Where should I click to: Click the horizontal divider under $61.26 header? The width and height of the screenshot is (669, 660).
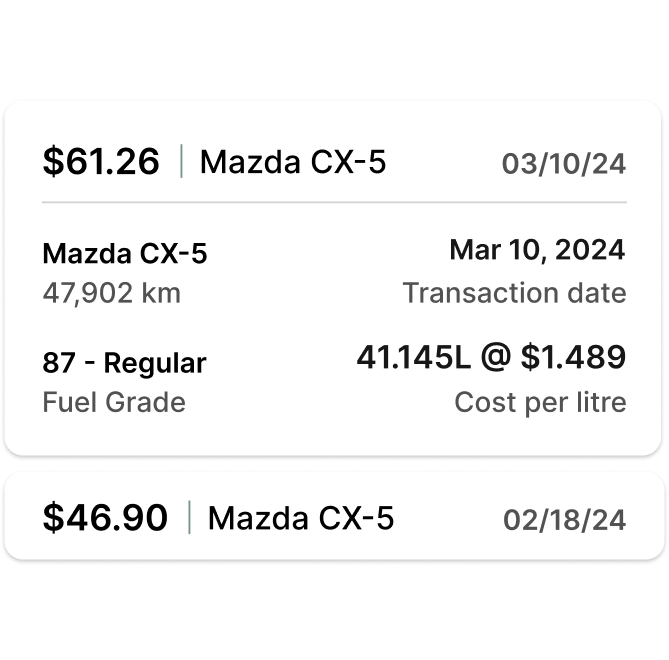334,202
